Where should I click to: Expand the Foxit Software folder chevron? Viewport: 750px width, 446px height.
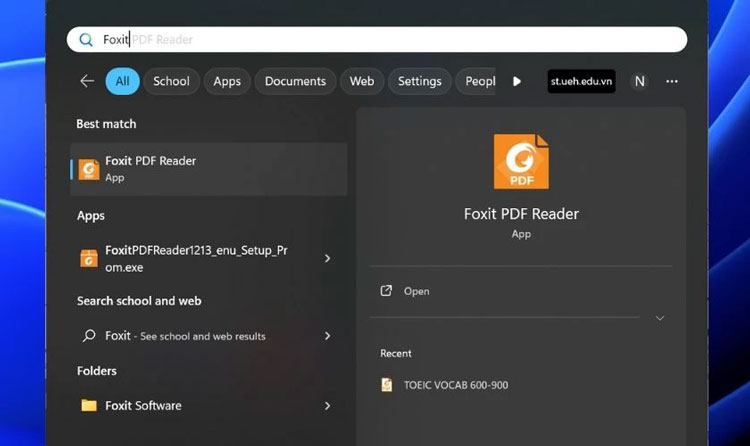[x=327, y=406]
